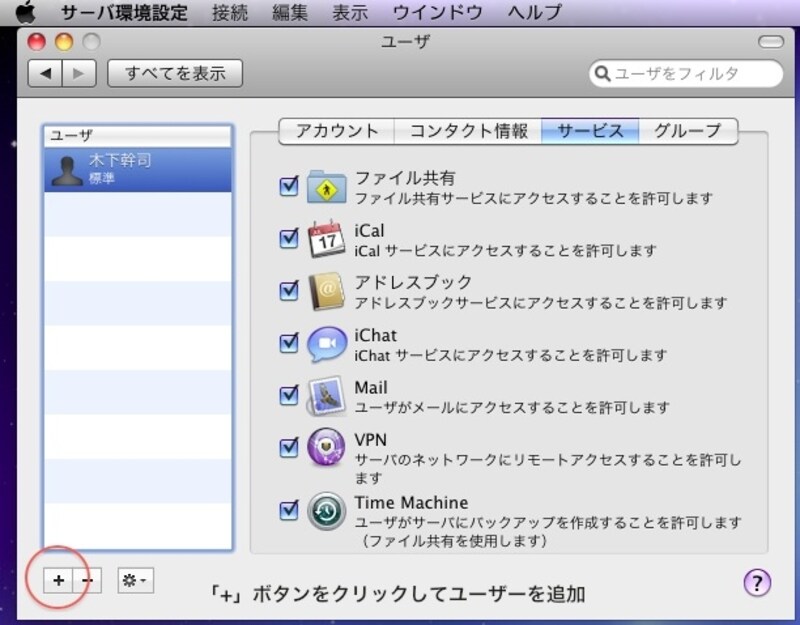
Task: Click the すべてを表示 button
Action: pyautogui.click(x=175, y=73)
